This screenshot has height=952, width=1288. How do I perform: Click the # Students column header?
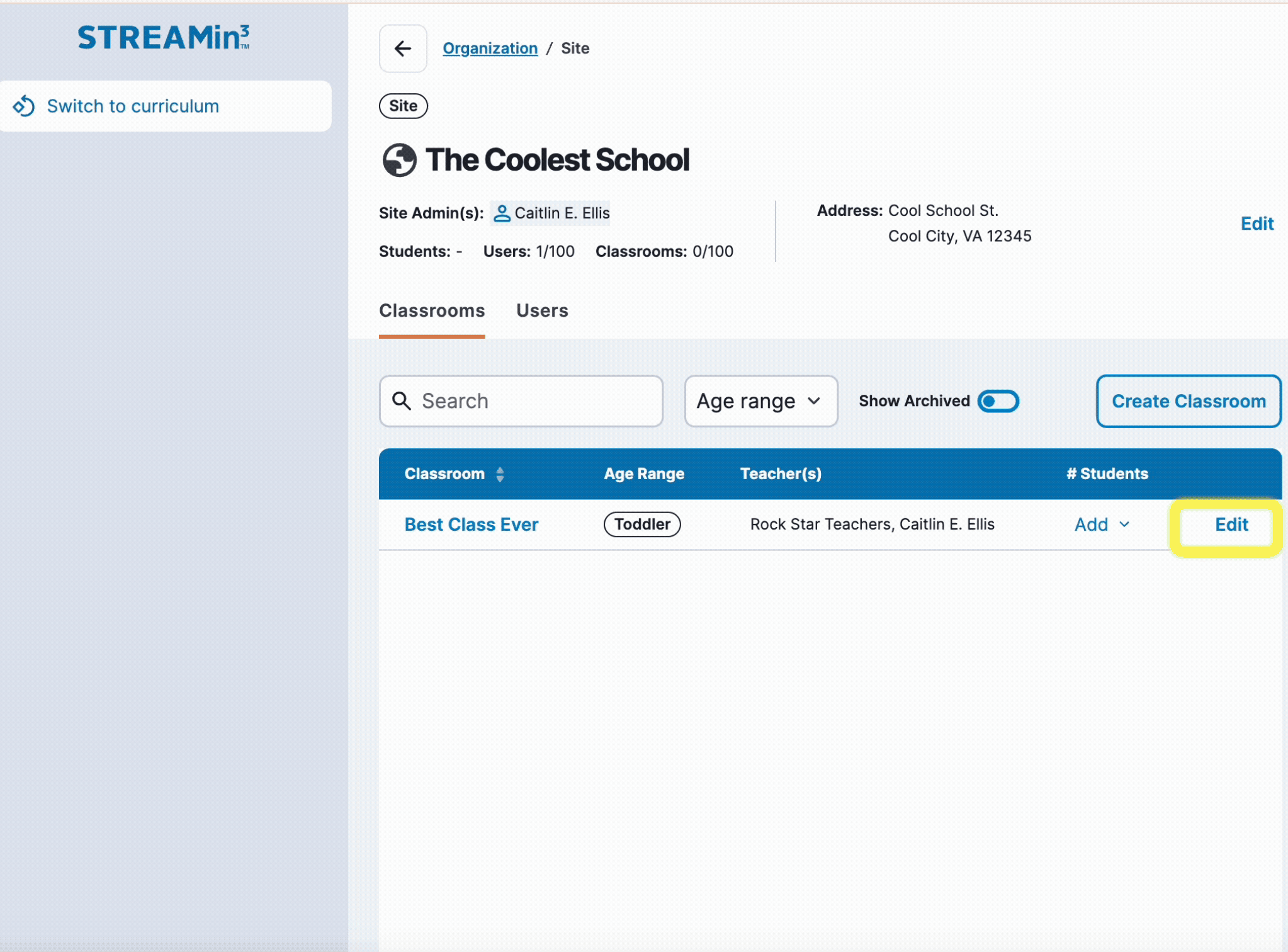tap(1107, 474)
